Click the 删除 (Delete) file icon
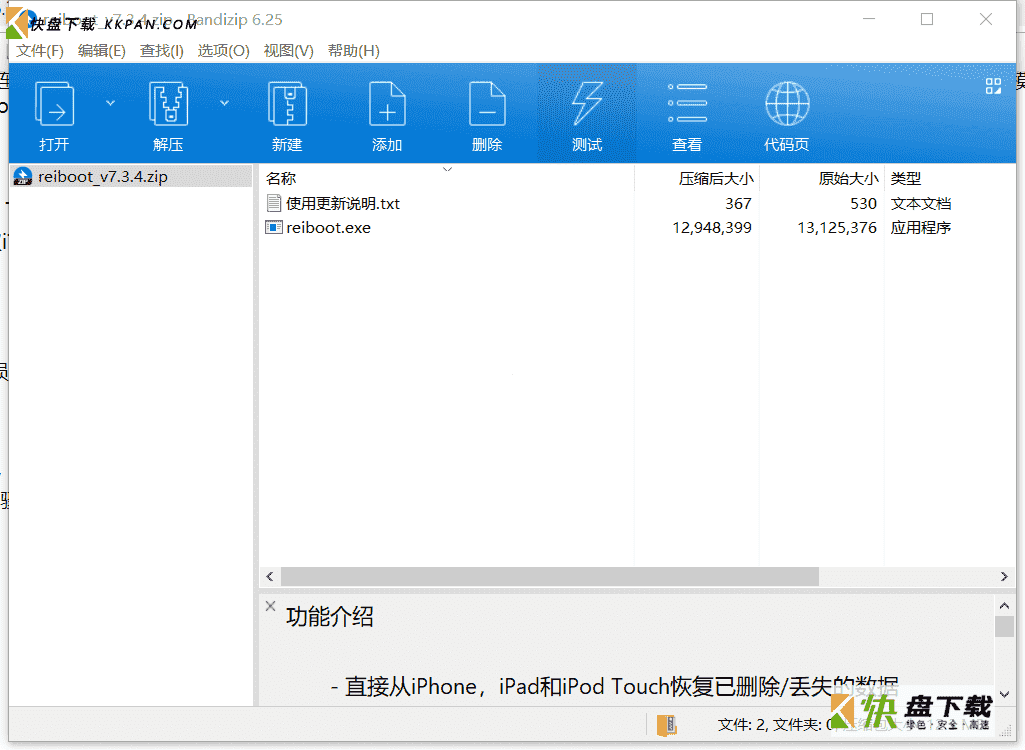1025x750 pixels. pos(487,103)
